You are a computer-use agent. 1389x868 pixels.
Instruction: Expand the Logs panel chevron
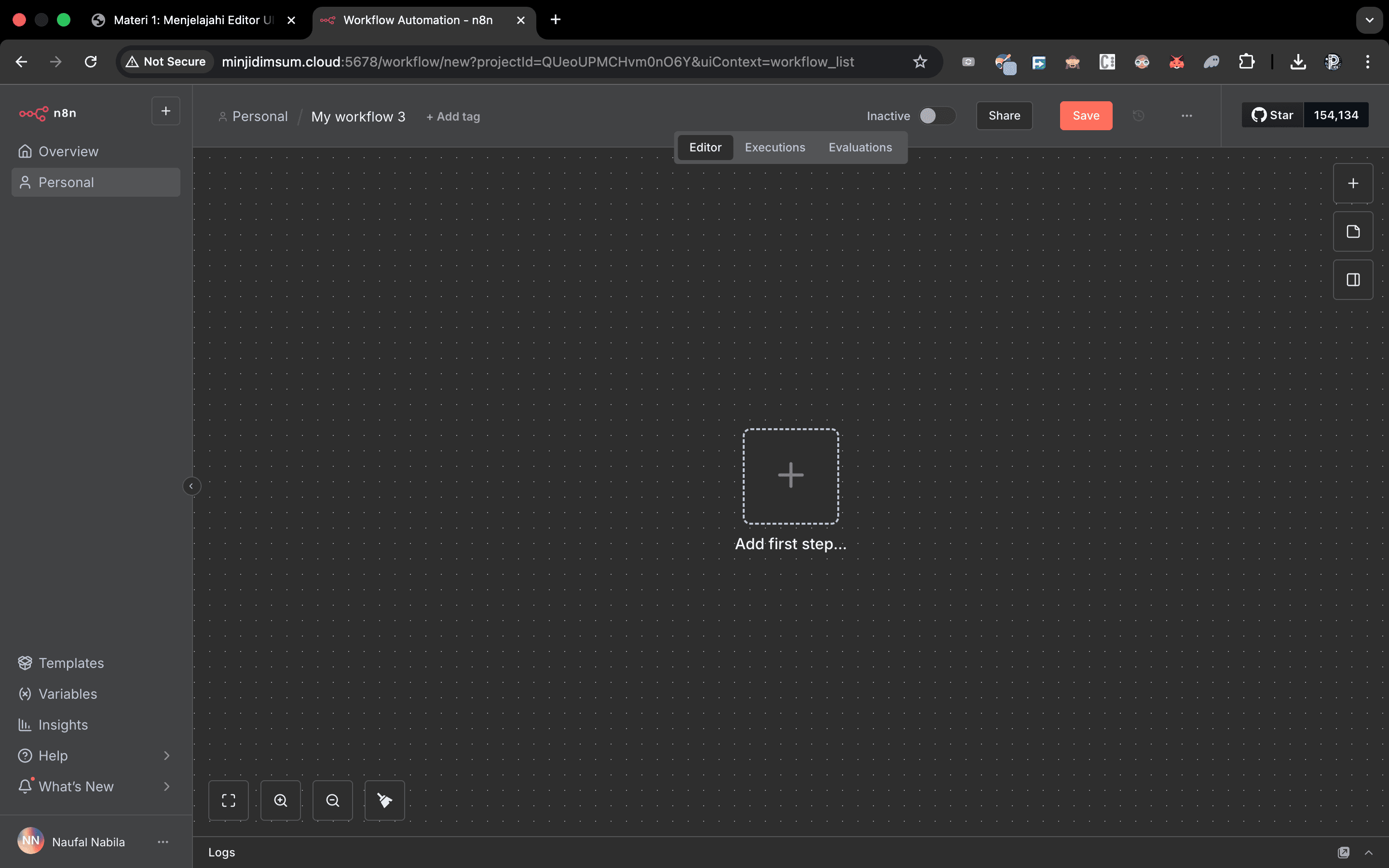(x=1369, y=853)
